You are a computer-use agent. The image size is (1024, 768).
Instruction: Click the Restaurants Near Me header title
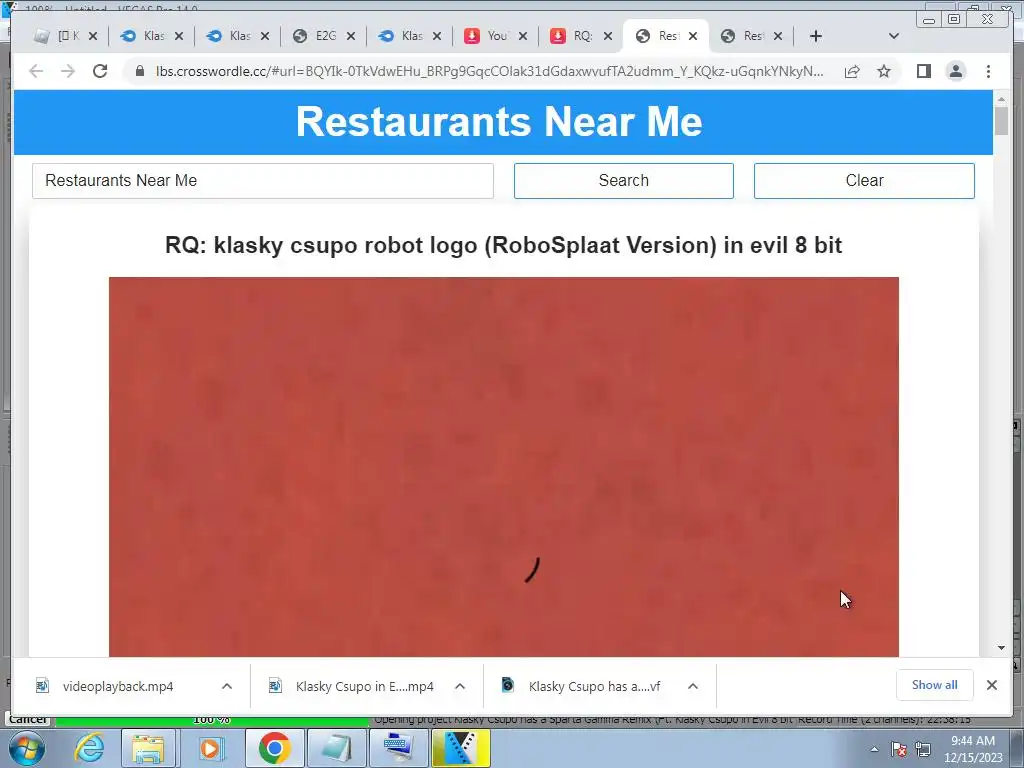pos(499,121)
